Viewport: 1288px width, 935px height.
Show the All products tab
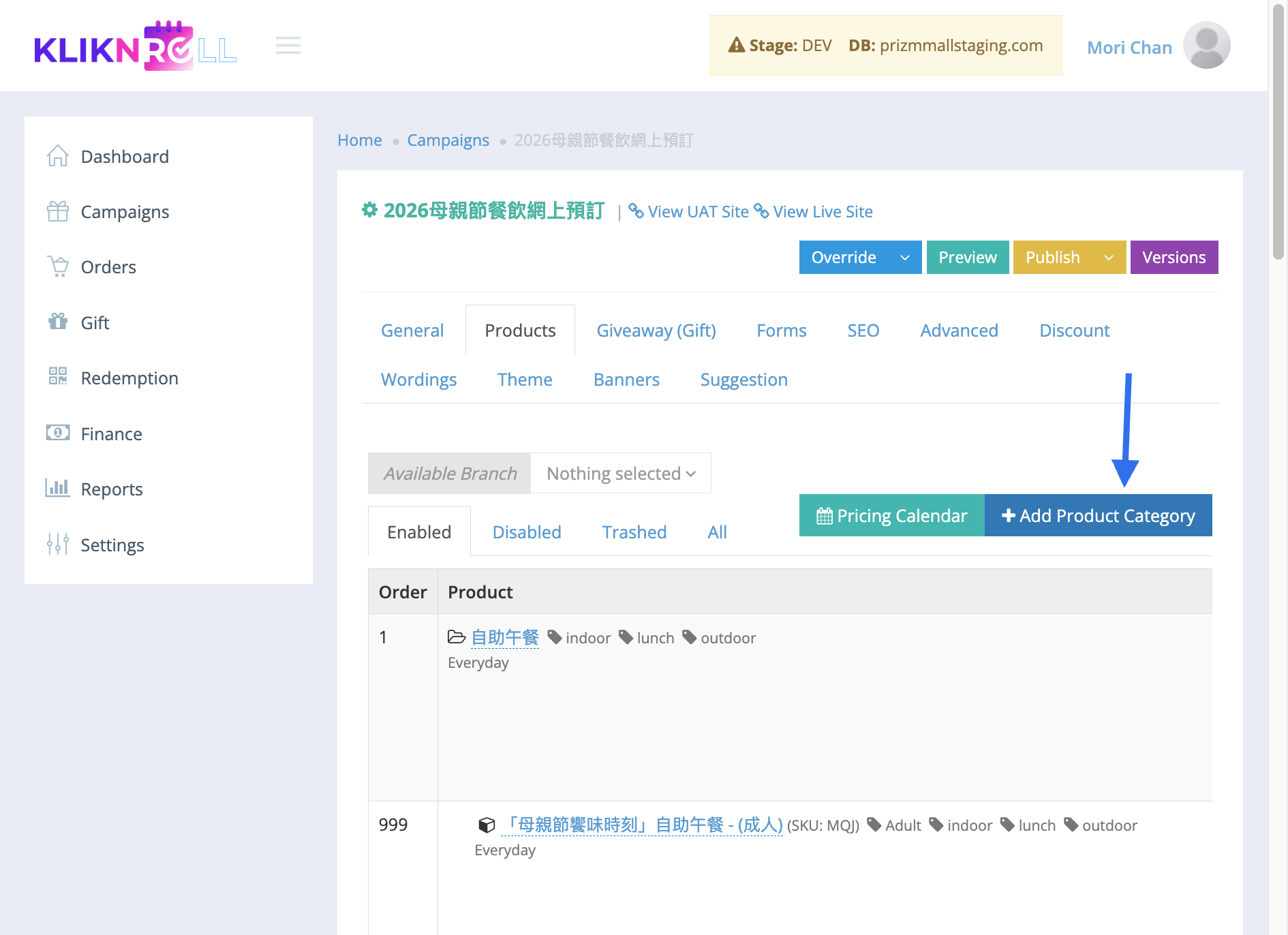717,532
